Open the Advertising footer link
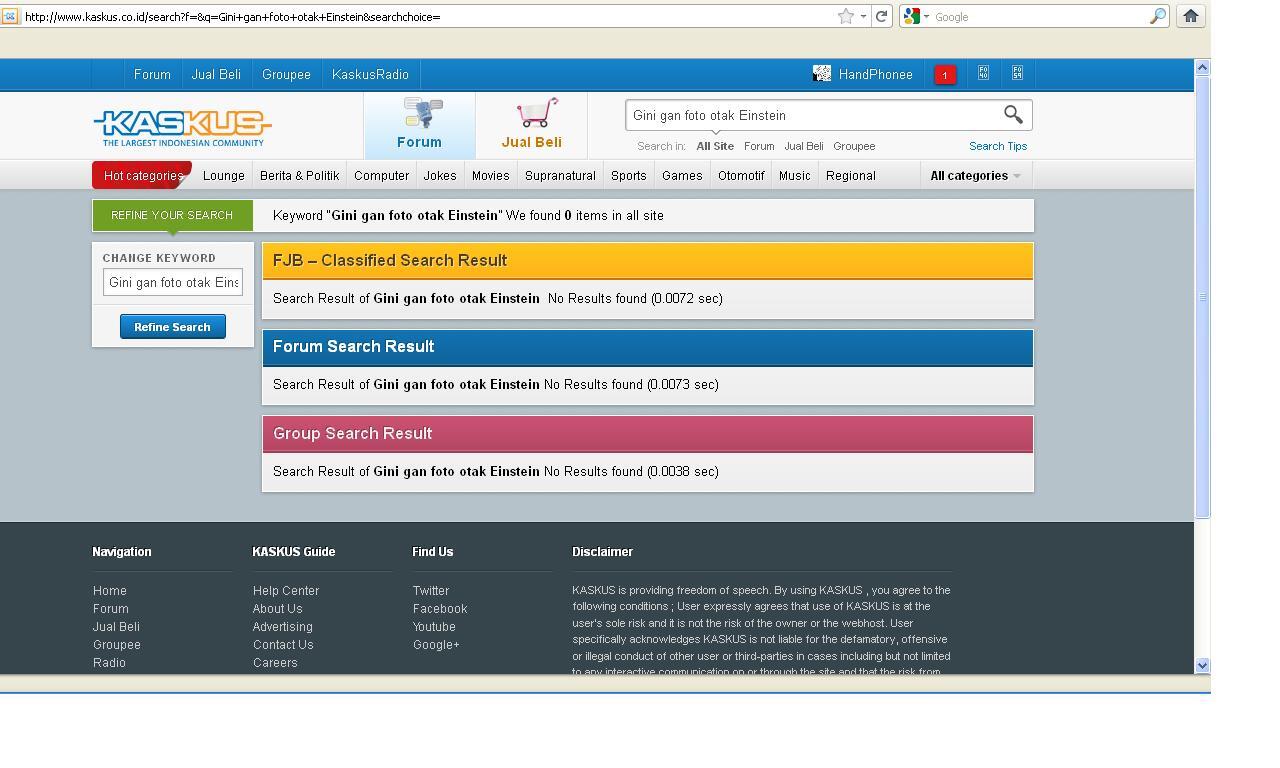The height and width of the screenshot is (768, 1280). [x=283, y=627]
